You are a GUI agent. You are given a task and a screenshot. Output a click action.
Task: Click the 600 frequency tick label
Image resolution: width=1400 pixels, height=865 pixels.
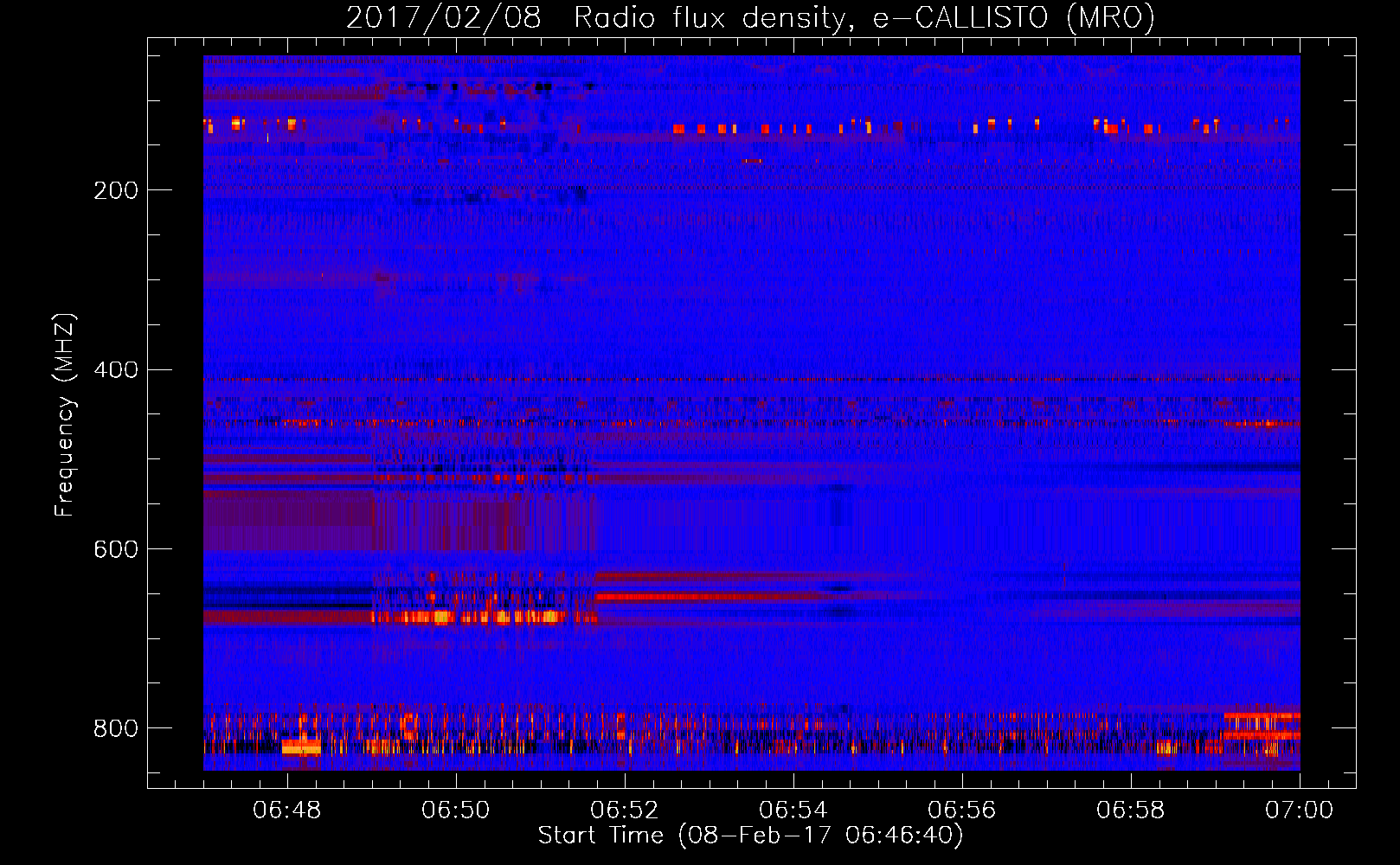115,550
